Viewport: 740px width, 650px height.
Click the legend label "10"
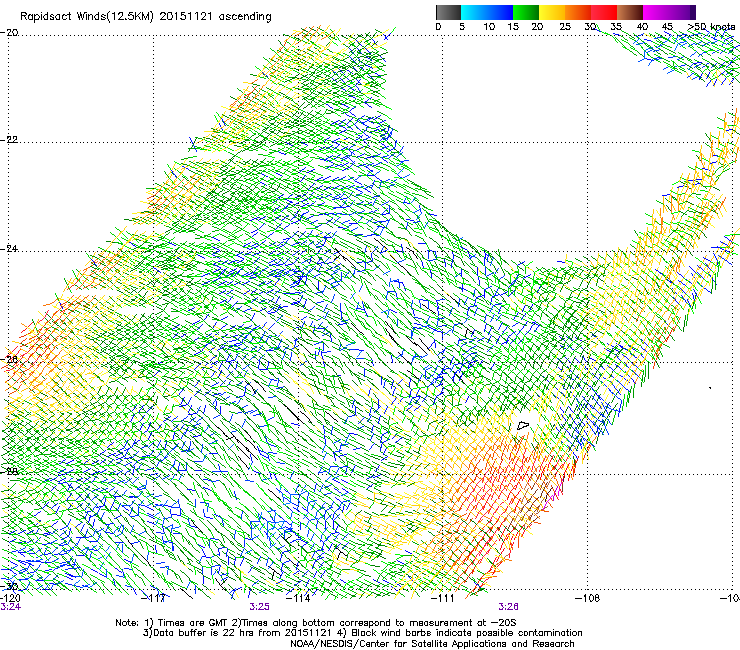(x=489, y=27)
